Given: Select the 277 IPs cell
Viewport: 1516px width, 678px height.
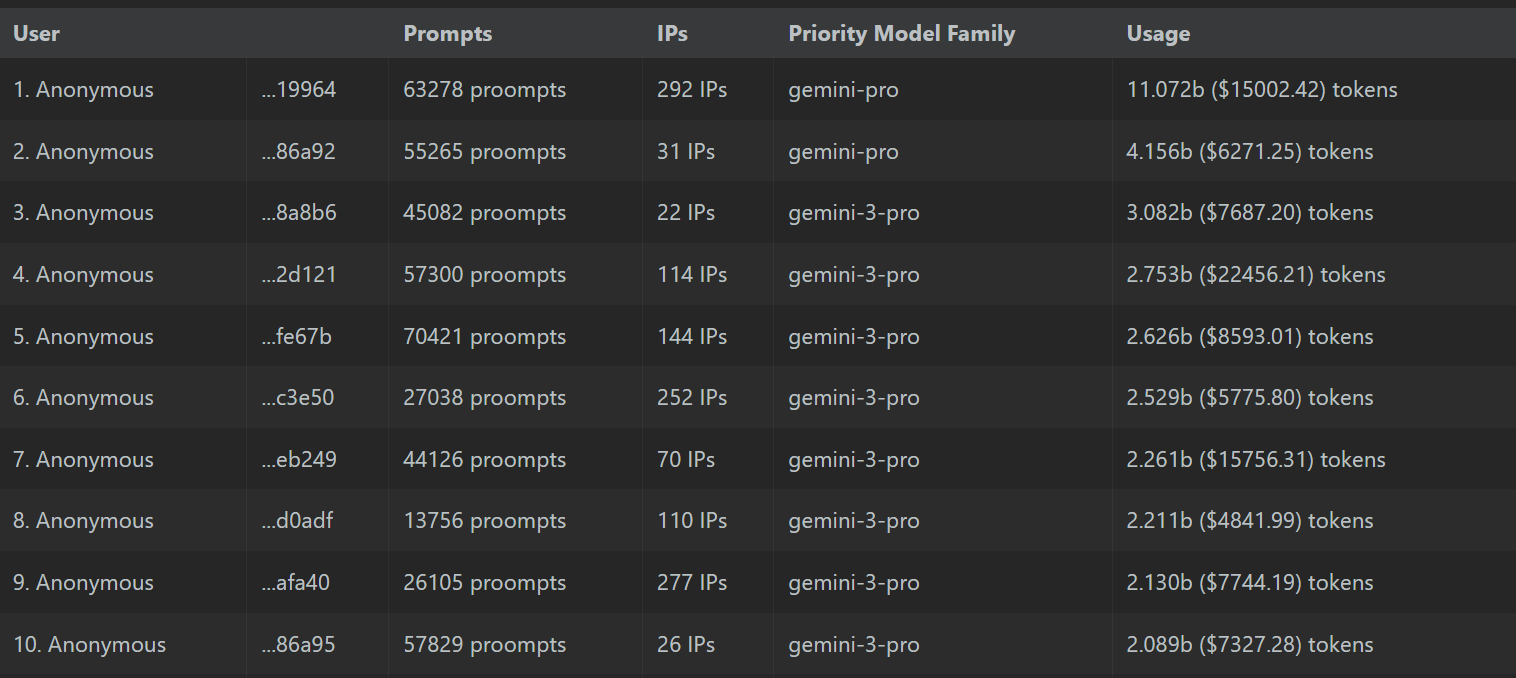Looking at the screenshot, I should tap(692, 582).
